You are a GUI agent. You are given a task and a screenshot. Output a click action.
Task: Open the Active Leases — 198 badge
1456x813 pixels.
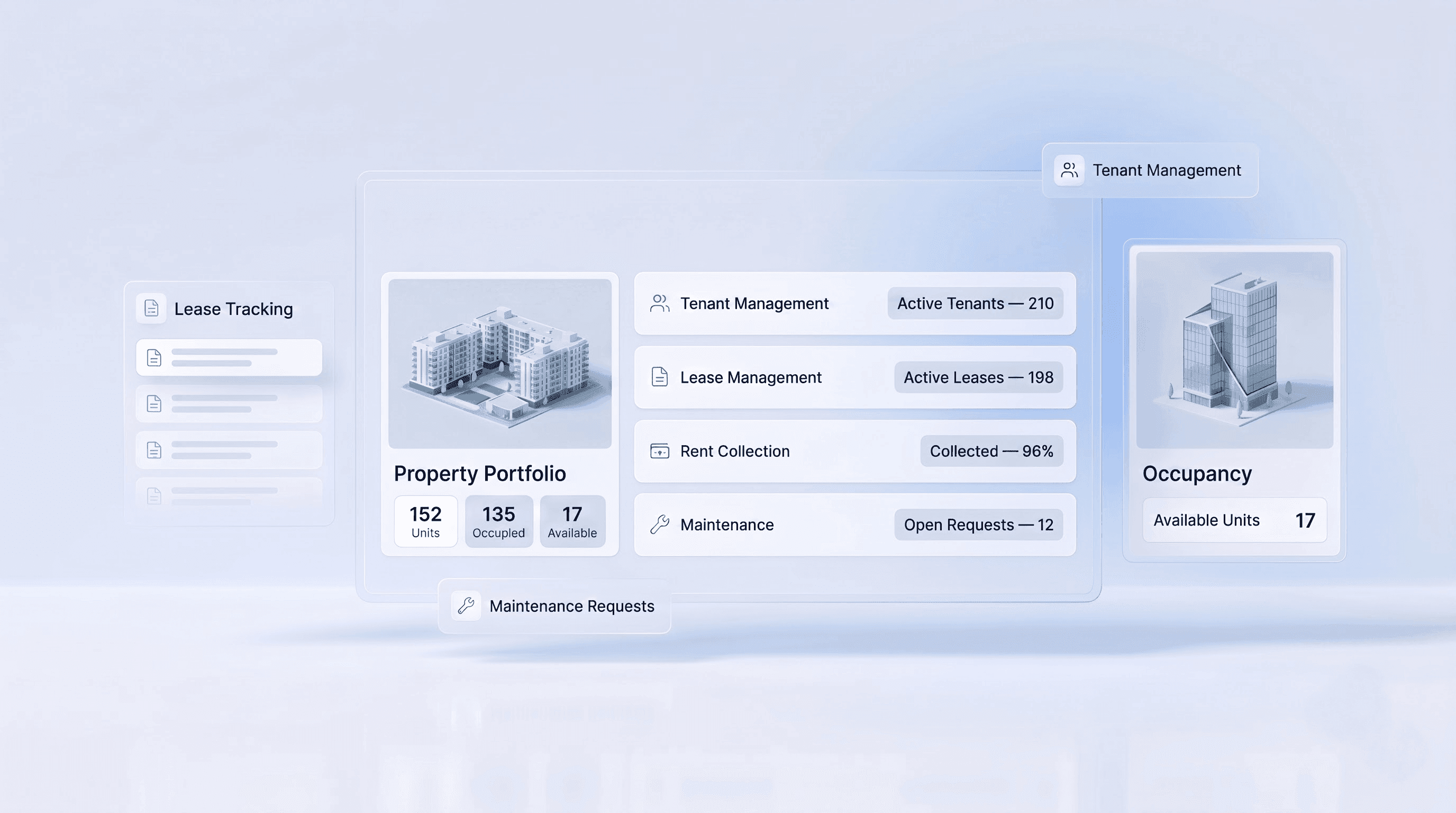[978, 377]
